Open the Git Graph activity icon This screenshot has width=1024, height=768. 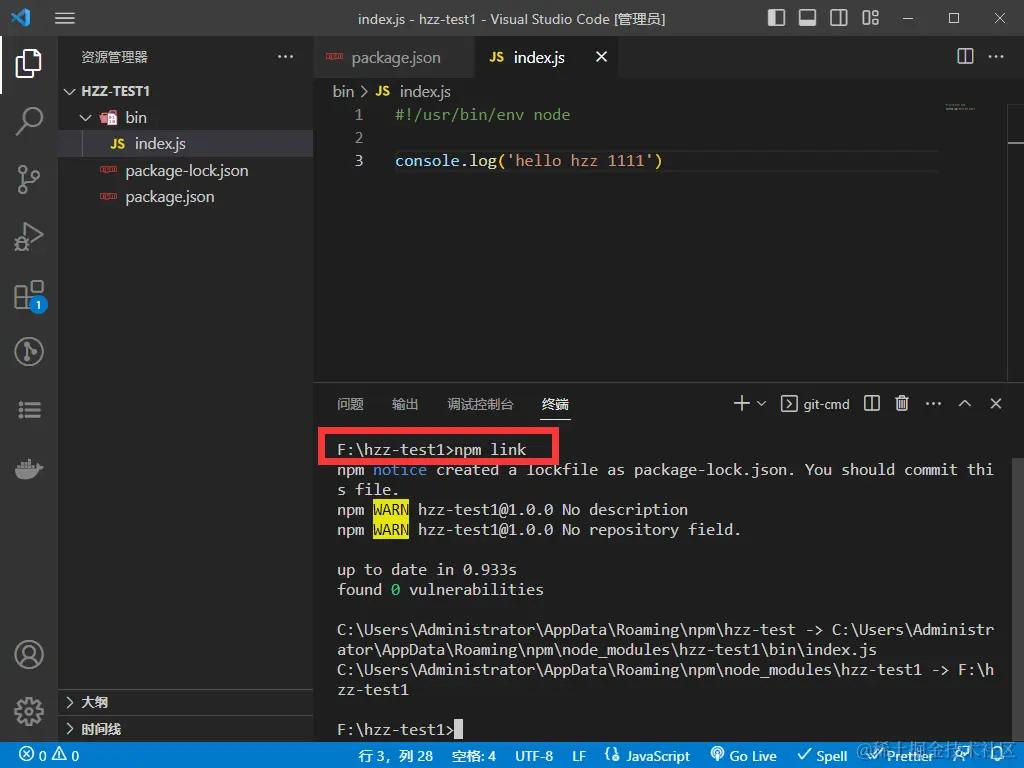pyautogui.click(x=29, y=351)
